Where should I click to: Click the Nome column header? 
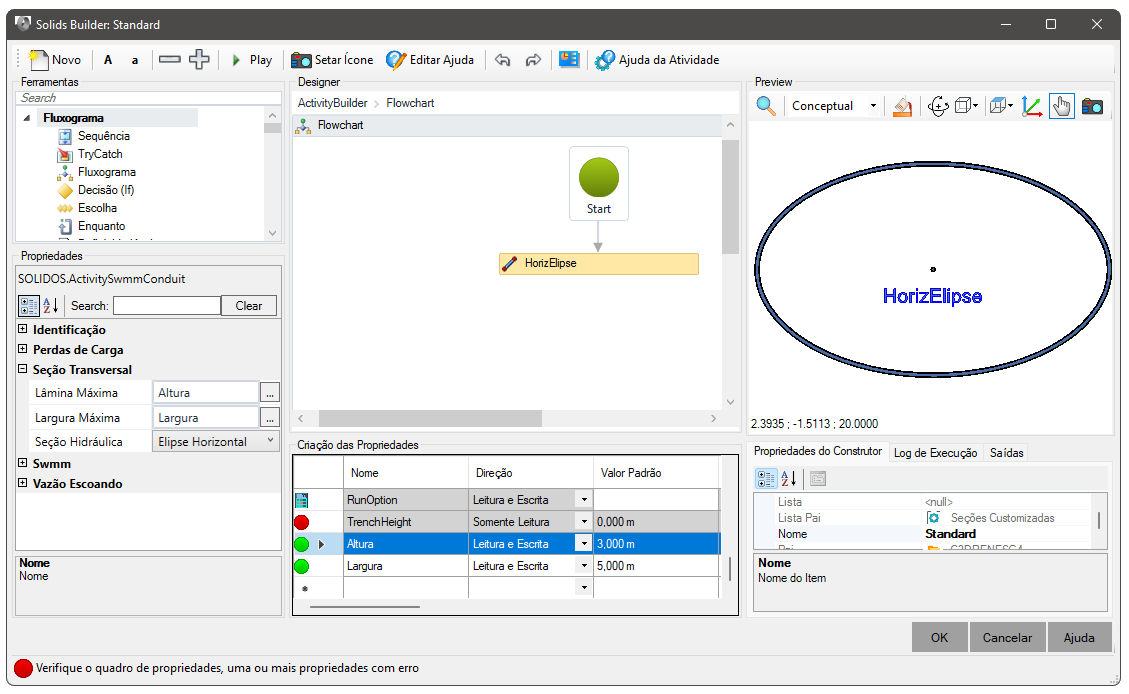[x=405, y=473]
